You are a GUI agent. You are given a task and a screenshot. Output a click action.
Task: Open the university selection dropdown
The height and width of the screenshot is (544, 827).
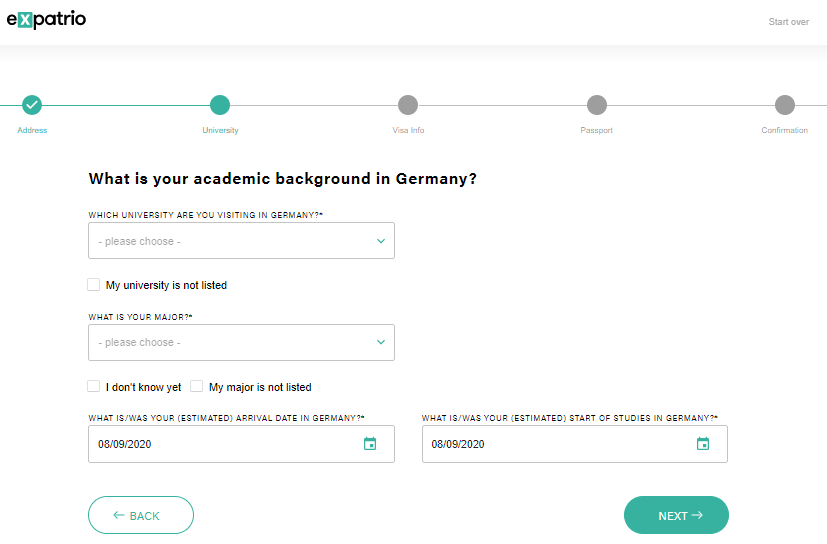pyautogui.click(x=241, y=241)
